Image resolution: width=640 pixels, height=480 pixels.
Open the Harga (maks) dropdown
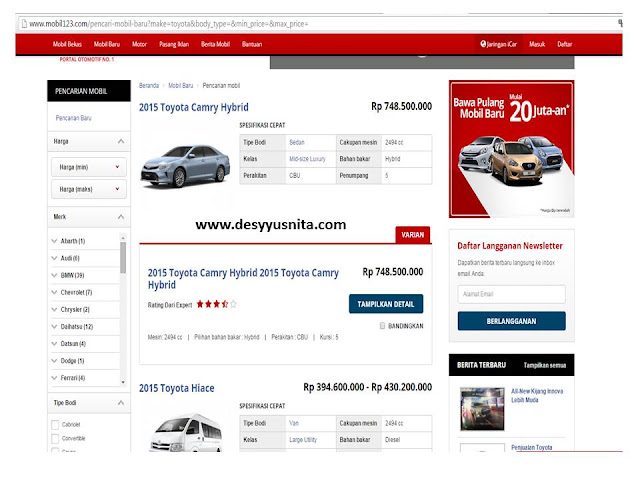(x=89, y=189)
